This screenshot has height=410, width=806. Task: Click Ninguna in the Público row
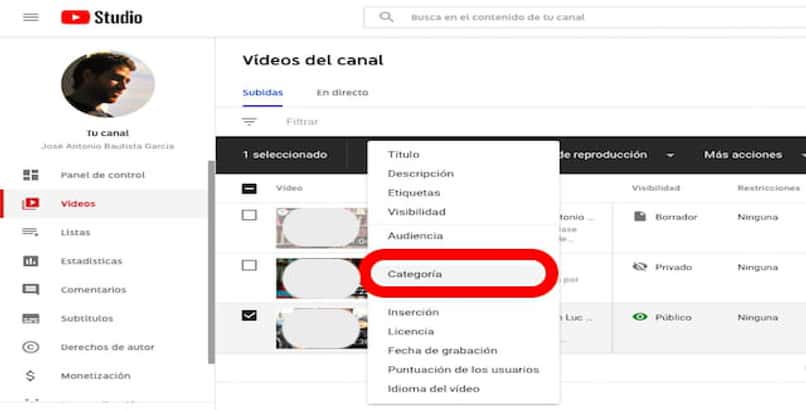point(758,318)
